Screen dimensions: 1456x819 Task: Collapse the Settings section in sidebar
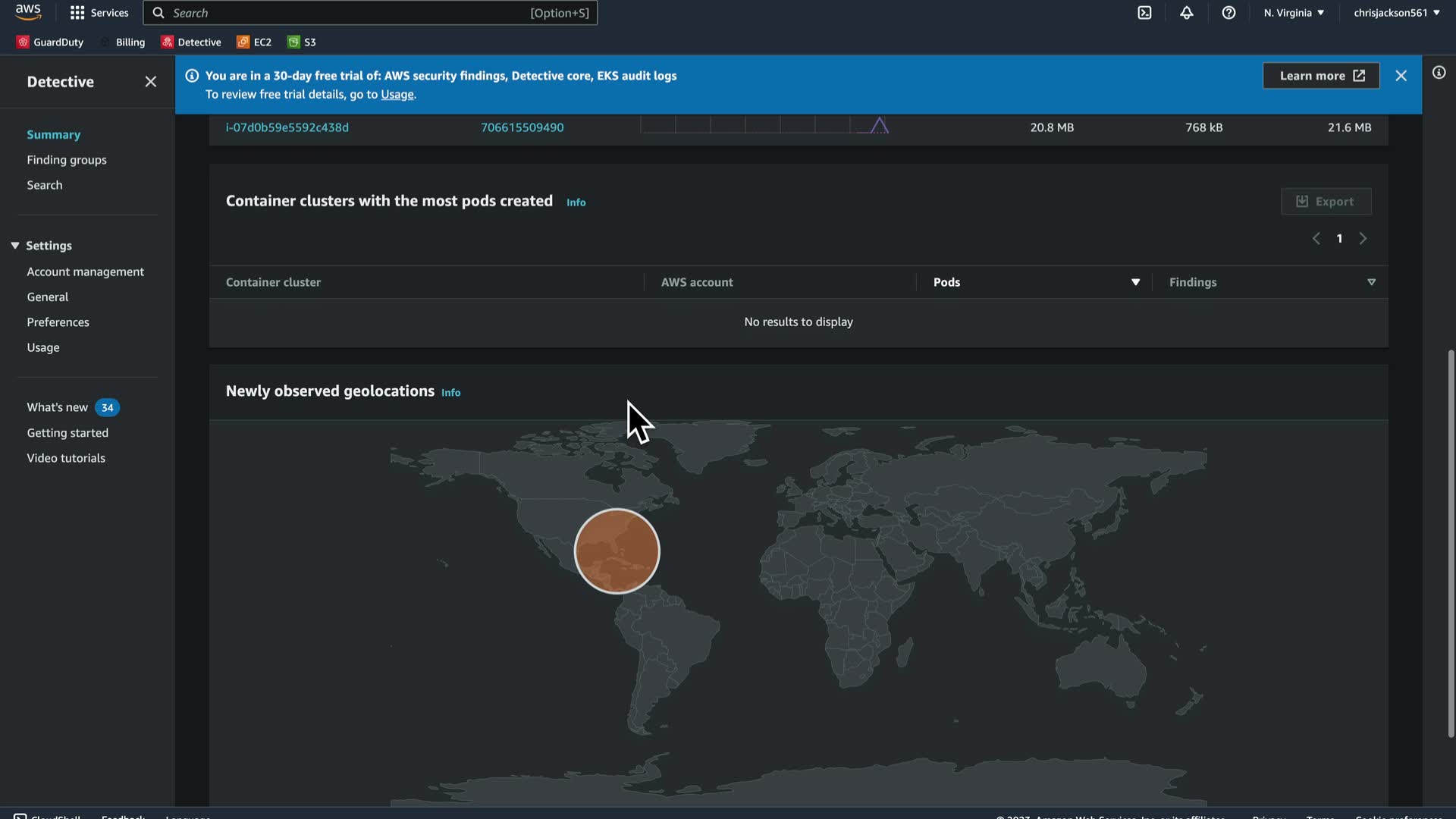[15, 246]
